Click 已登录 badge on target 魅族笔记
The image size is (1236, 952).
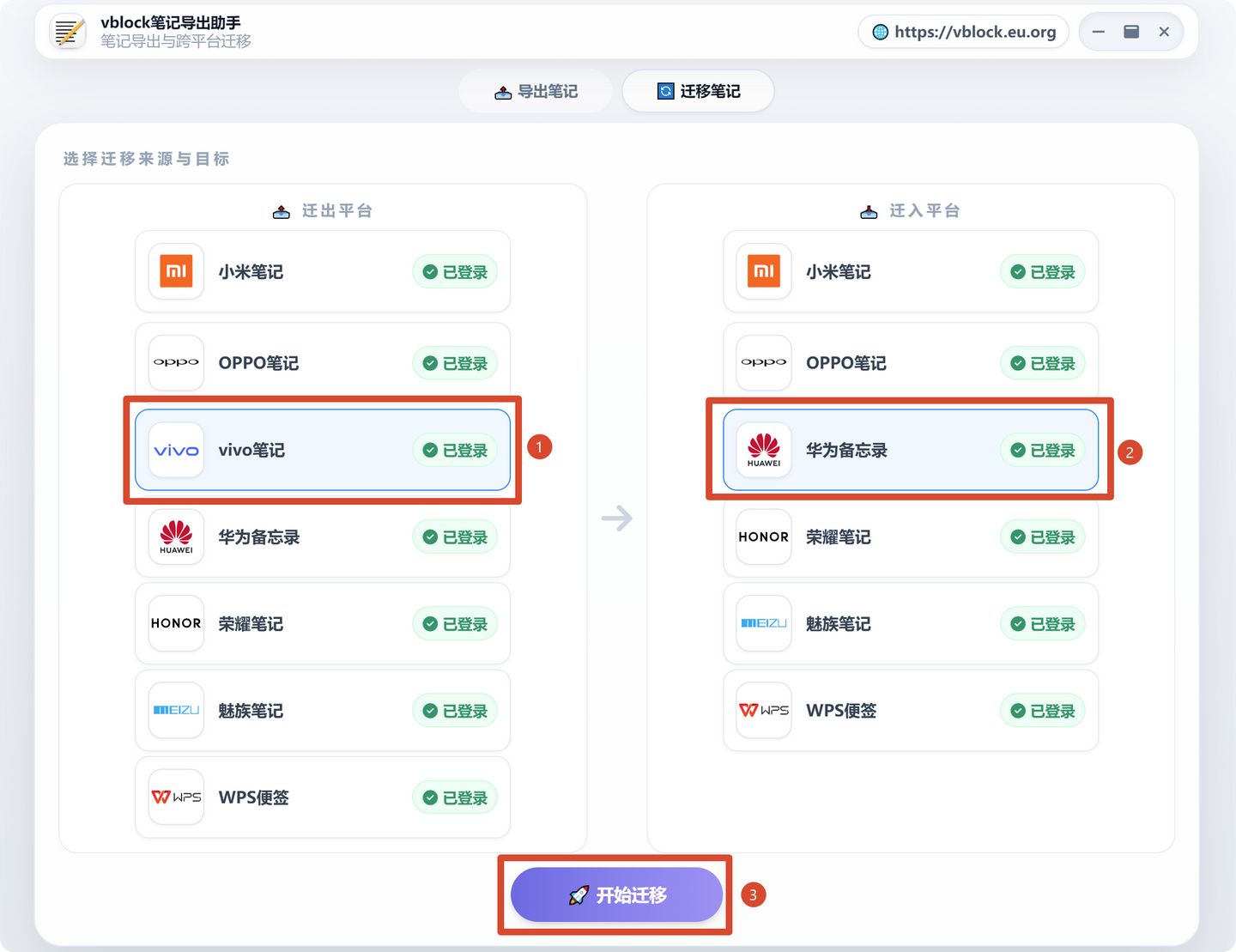click(1043, 624)
